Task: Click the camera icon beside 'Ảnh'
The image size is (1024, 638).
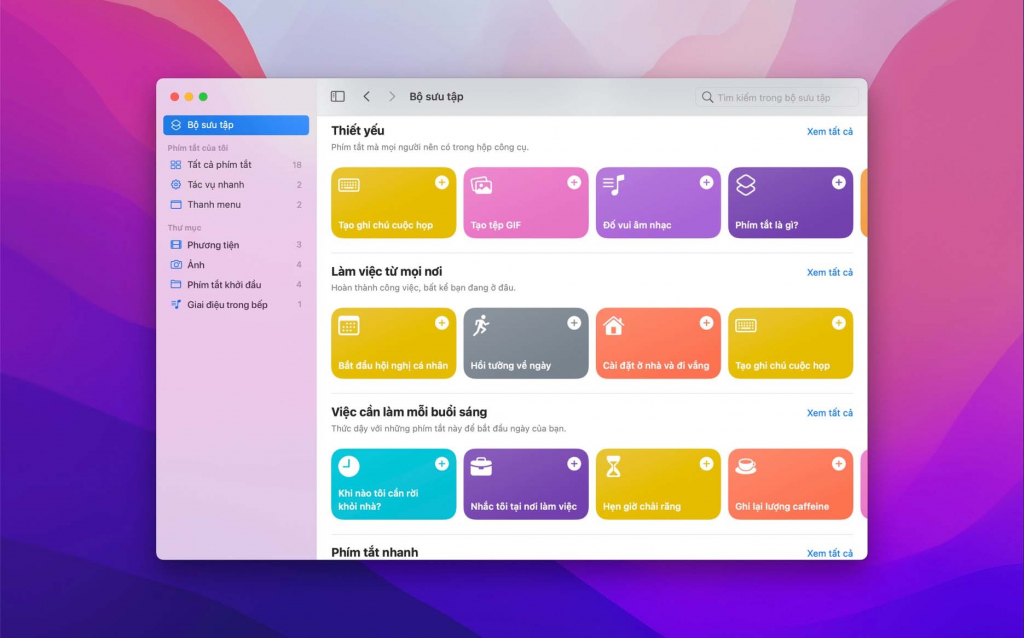Action: pyautogui.click(x=176, y=264)
